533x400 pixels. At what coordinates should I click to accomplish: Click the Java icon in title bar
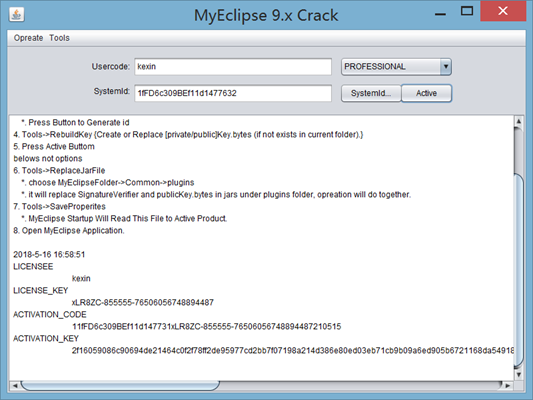point(16,15)
